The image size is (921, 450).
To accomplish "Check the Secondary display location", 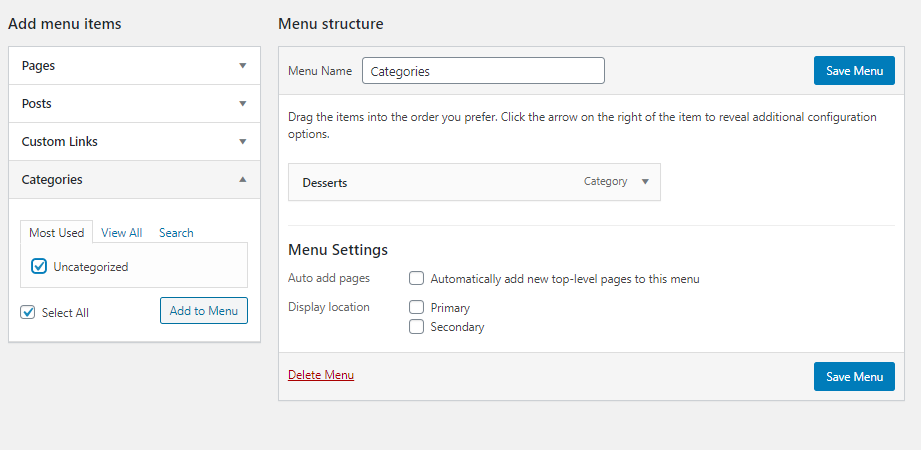I will pos(417,326).
